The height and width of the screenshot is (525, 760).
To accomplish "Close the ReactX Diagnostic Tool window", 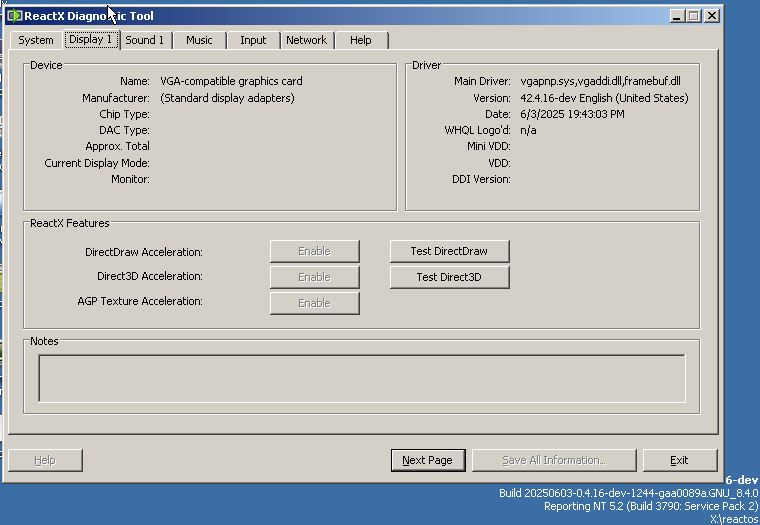I will (712, 16).
